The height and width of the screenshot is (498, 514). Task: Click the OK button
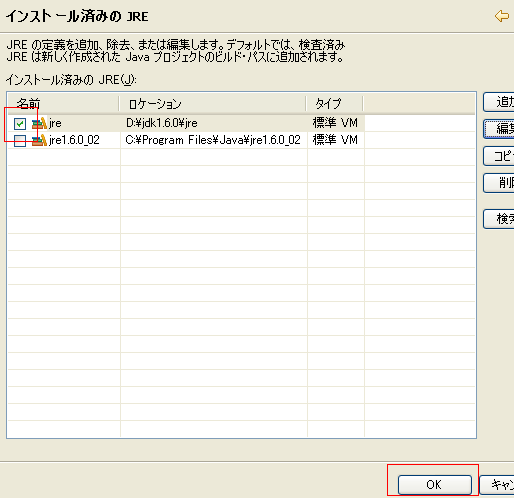pos(435,485)
